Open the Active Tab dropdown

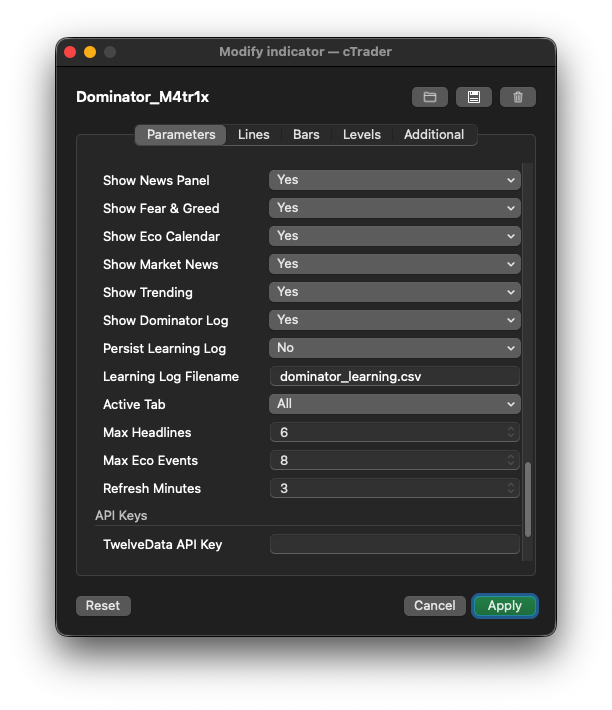click(x=395, y=404)
